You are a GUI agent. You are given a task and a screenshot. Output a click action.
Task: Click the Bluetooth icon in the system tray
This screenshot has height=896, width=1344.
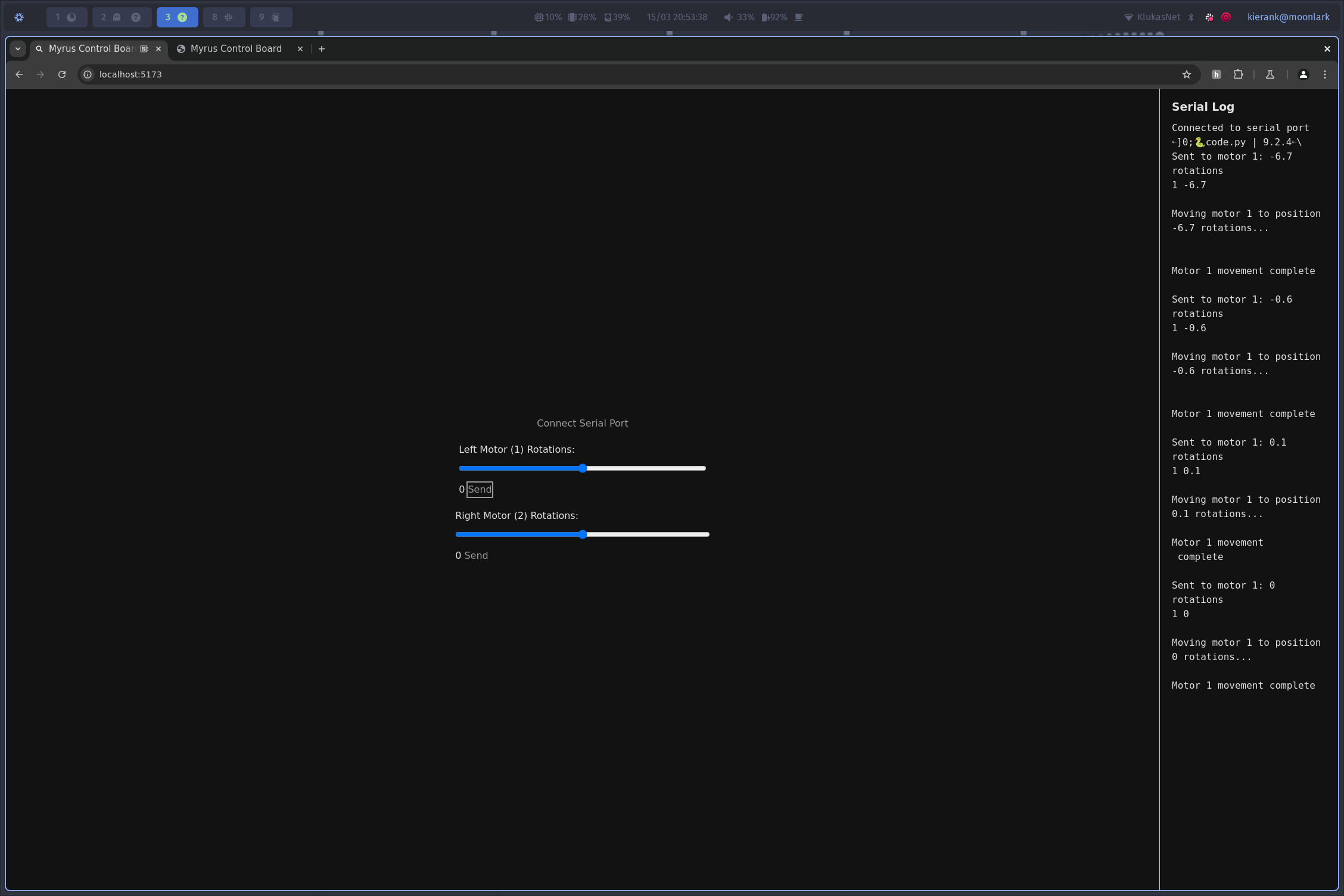tap(1191, 17)
